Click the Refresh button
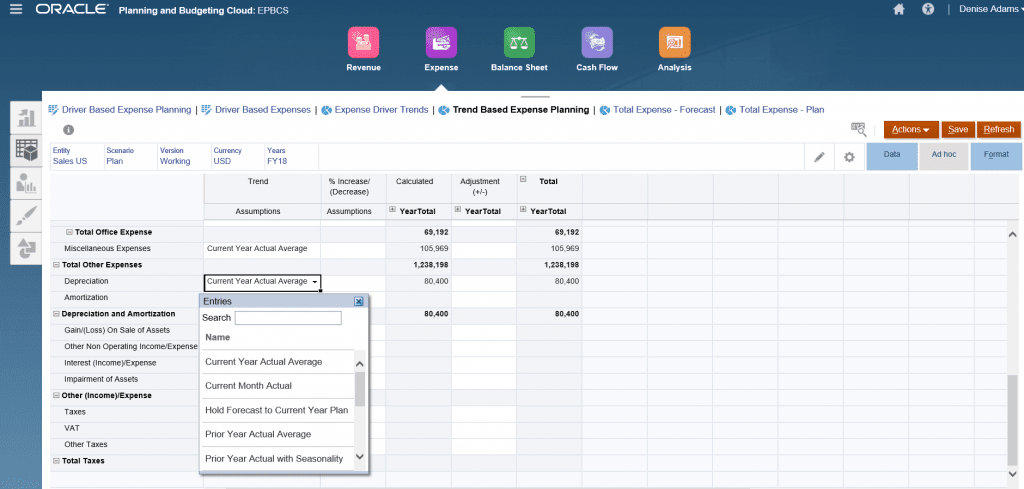The width and height of the screenshot is (1024, 489). click(x=998, y=129)
